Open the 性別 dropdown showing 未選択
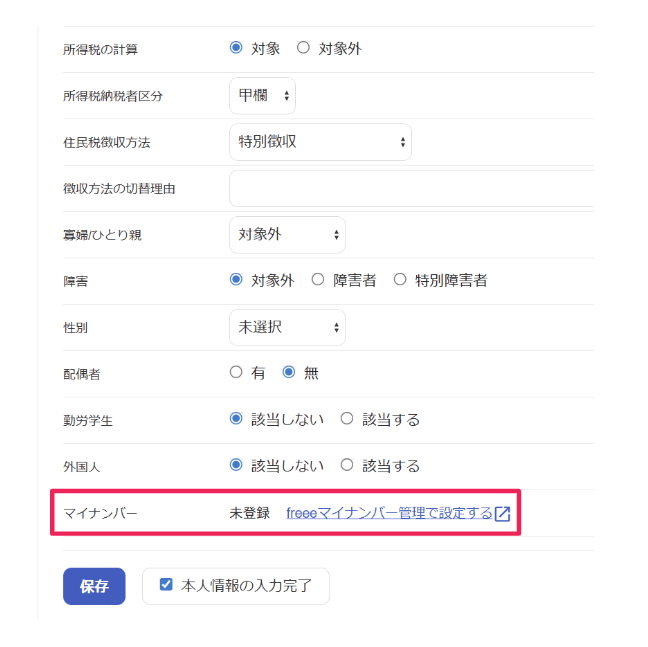 coord(287,328)
